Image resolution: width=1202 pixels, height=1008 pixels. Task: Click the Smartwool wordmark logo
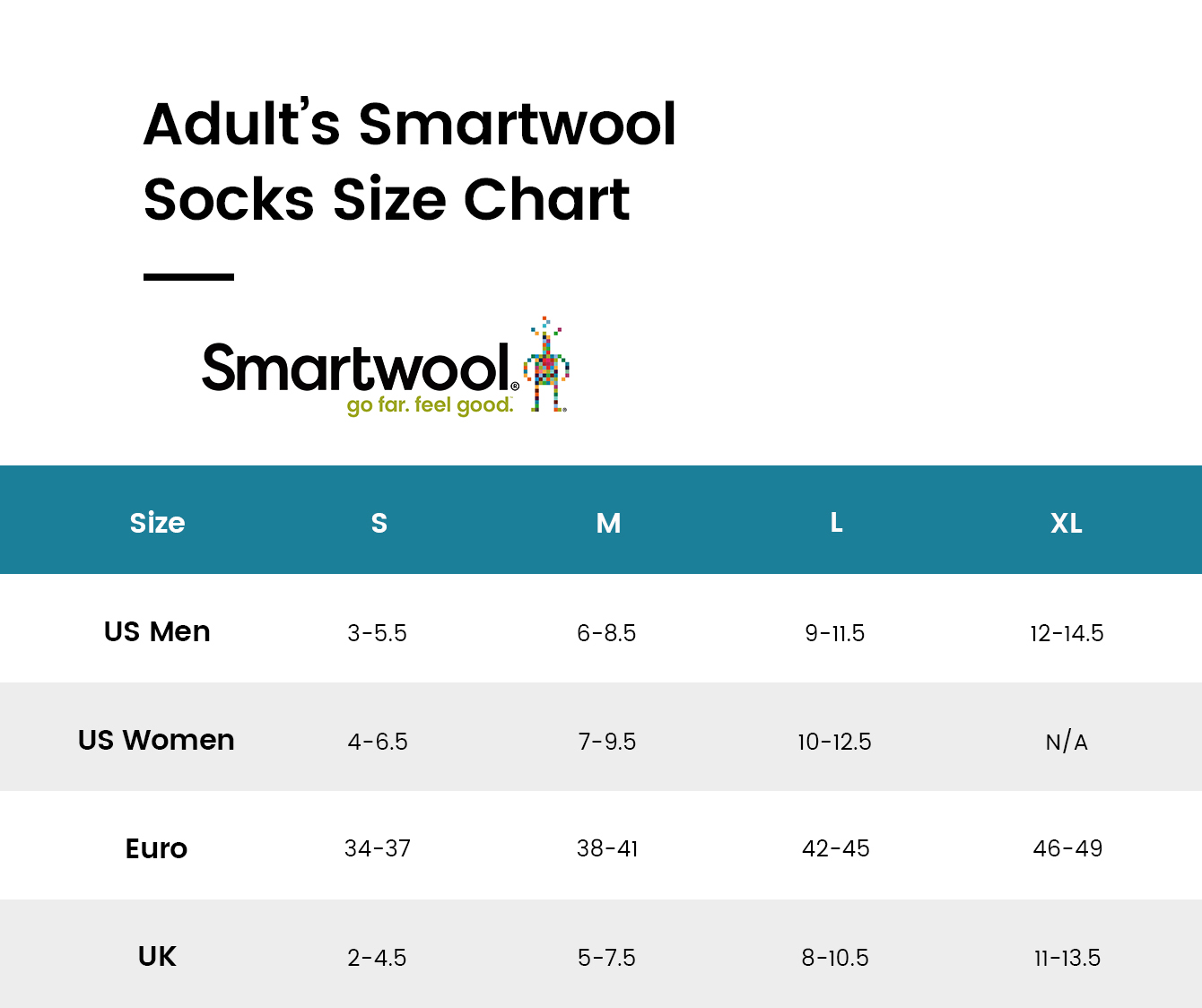pos(361,368)
